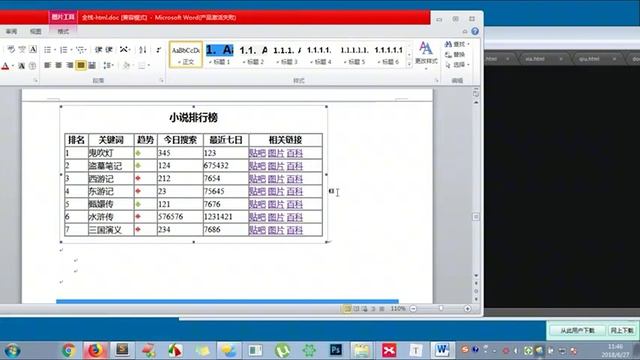Viewport: 640px width, 360px height.
Task: Select the 标题 6 heading style
Action: 388,54
